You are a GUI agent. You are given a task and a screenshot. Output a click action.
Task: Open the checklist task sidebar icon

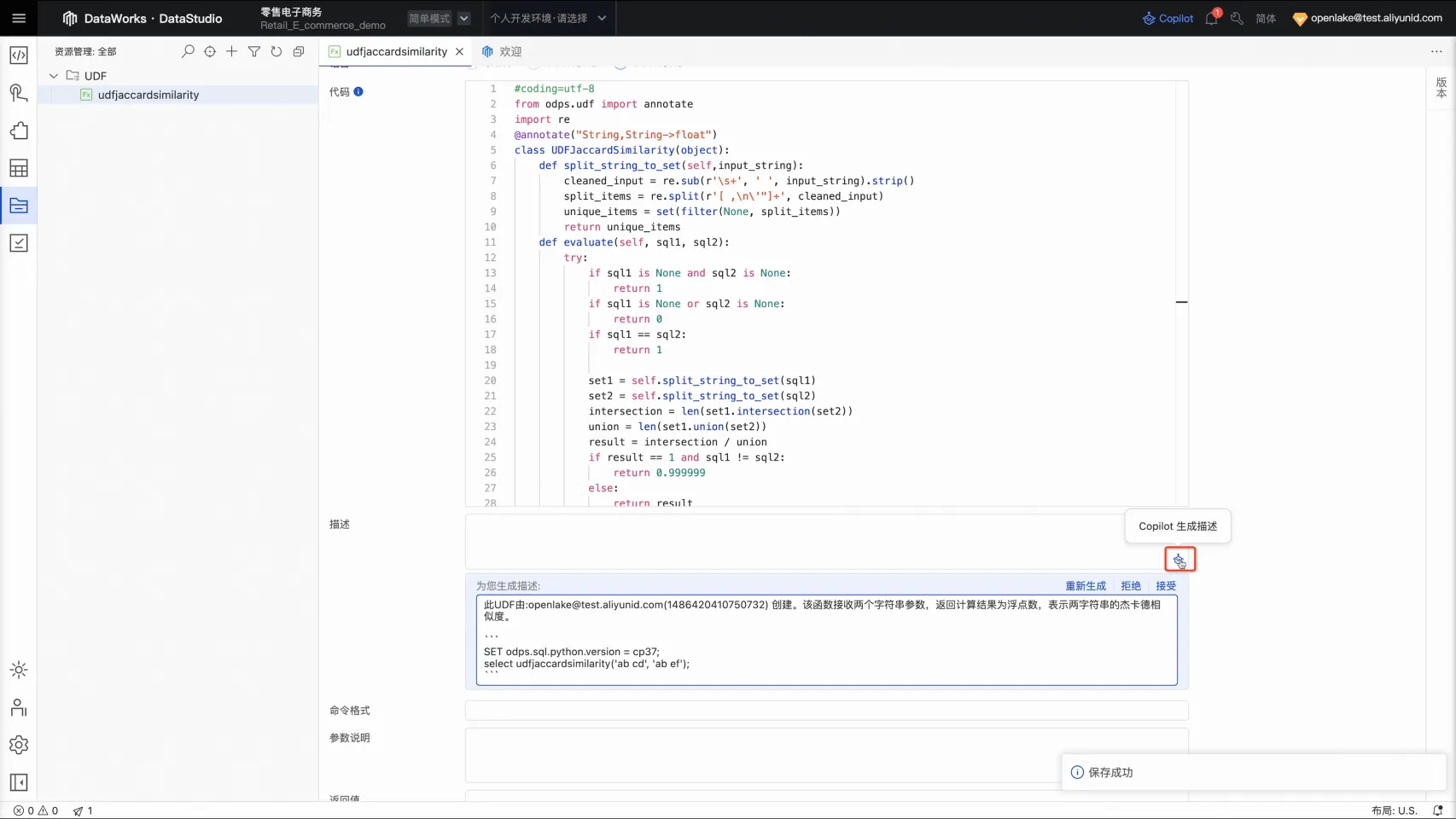pos(19,243)
